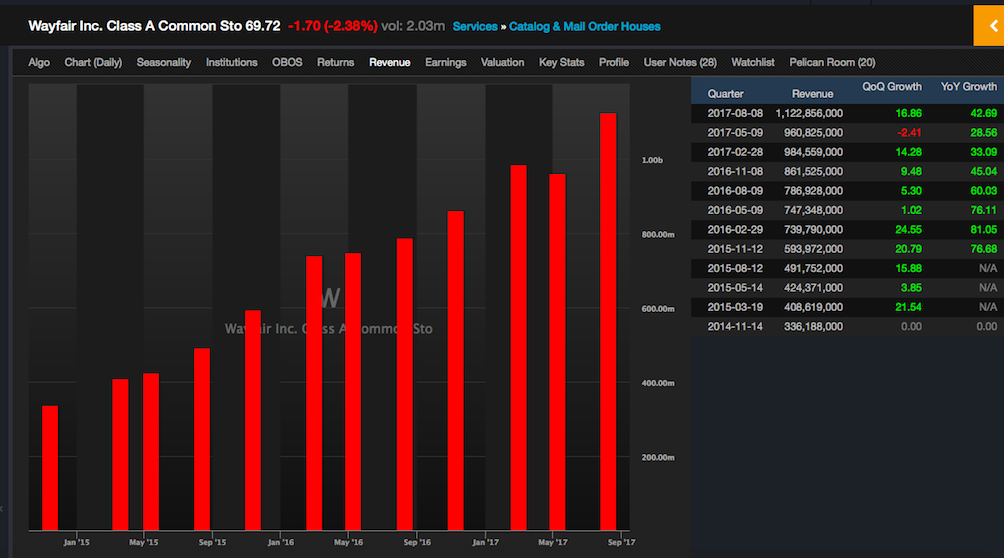This screenshot has width=1004, height=558.
Task: Click the orange back arrow button
Action: [x=989, y=26]
